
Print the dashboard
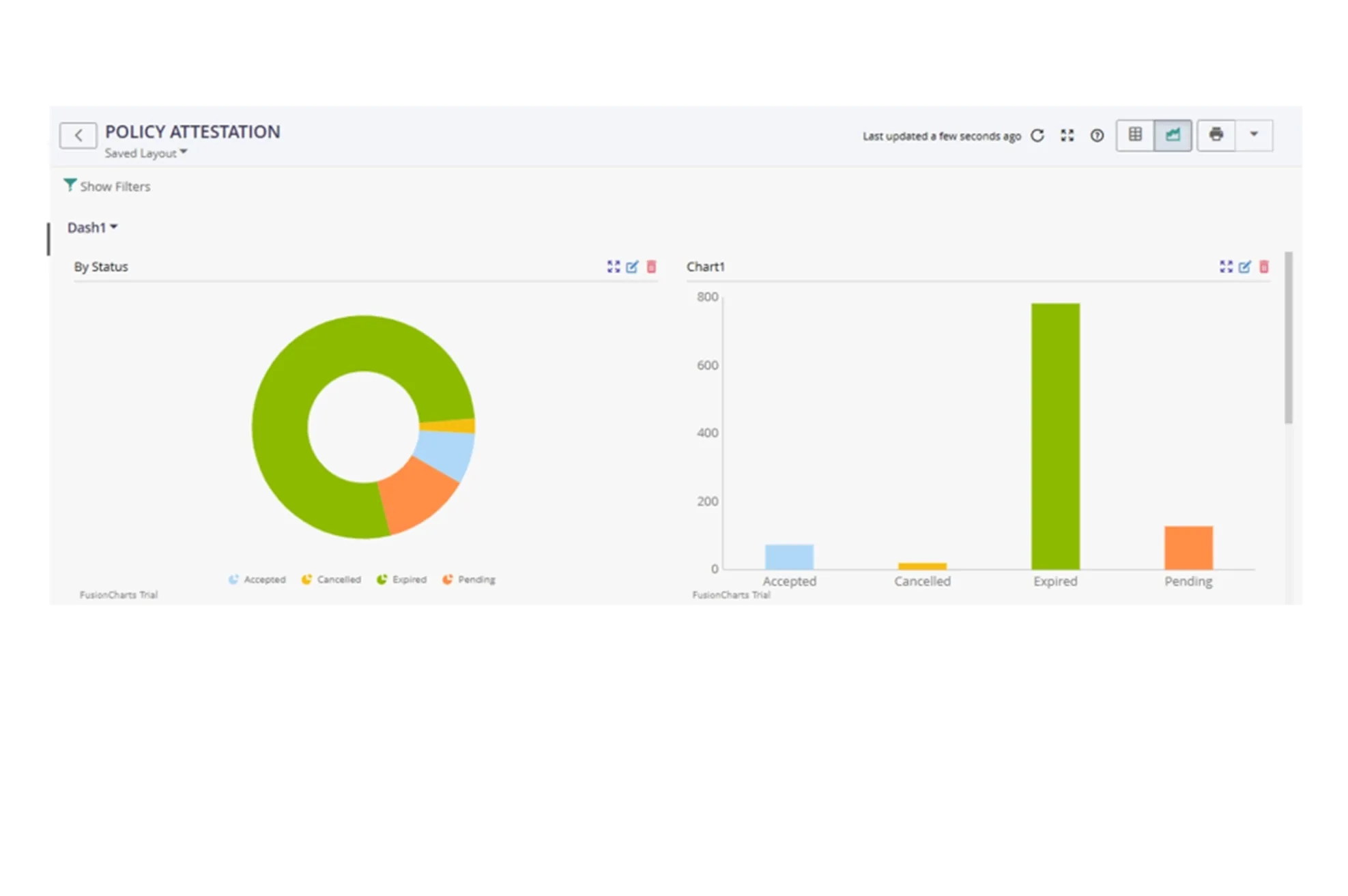(1216, 135)
